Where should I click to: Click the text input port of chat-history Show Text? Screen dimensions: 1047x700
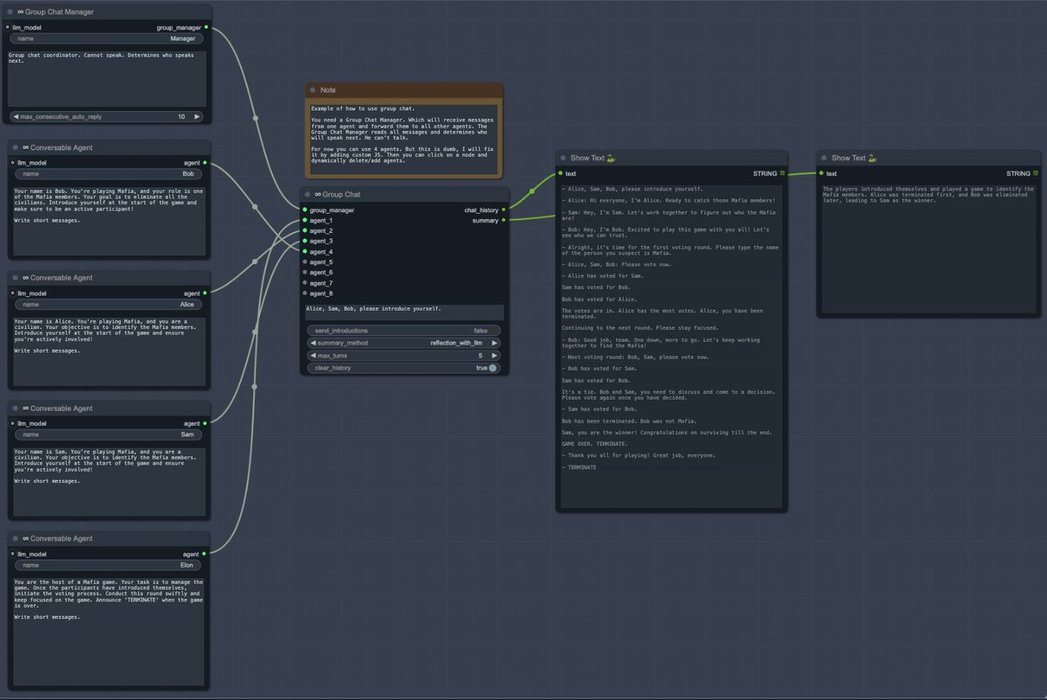pyautogui.click(x=560, y=174)
